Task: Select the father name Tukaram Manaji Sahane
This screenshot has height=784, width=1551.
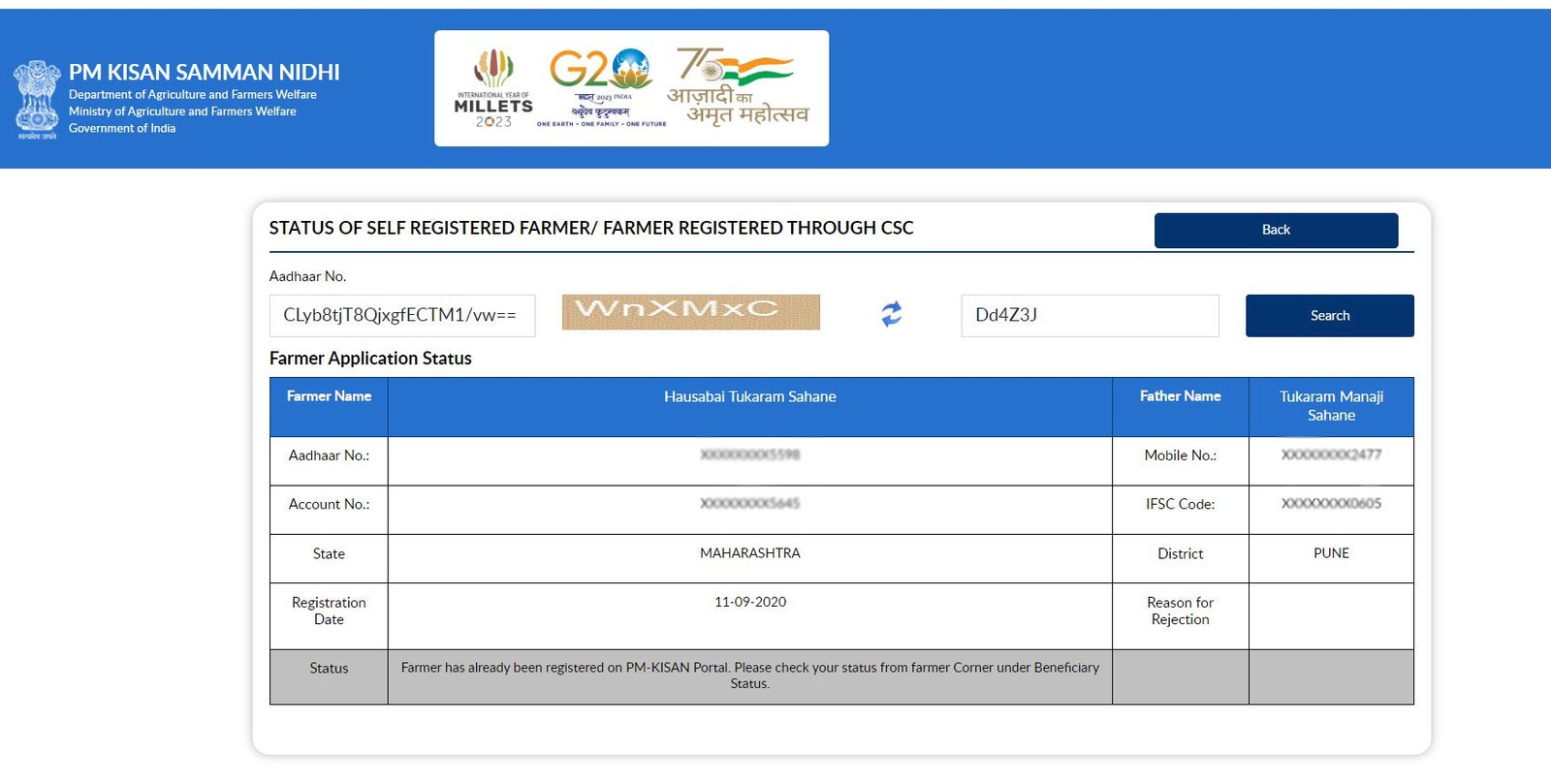Action: 1331,406
